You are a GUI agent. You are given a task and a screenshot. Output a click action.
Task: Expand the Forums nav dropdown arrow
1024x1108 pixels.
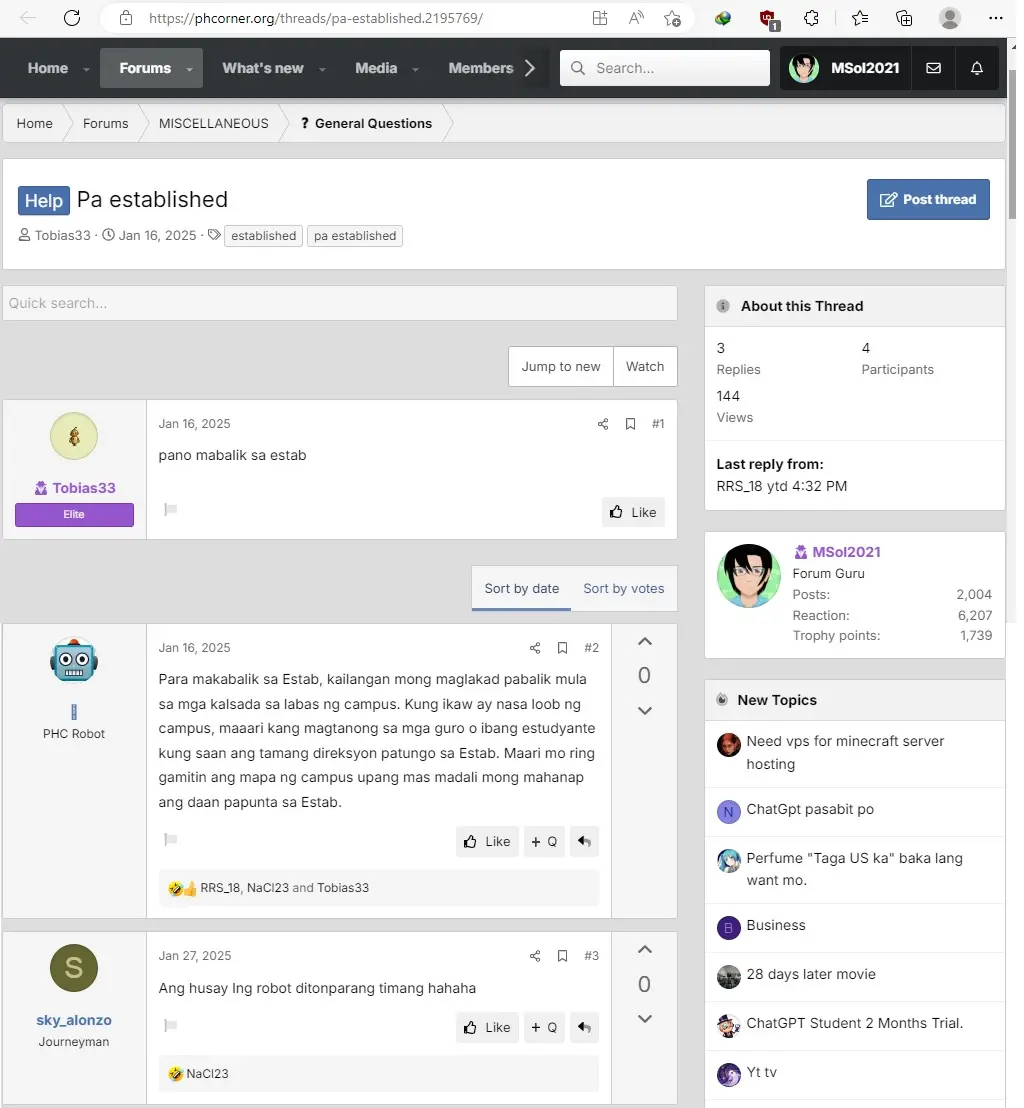189,69
